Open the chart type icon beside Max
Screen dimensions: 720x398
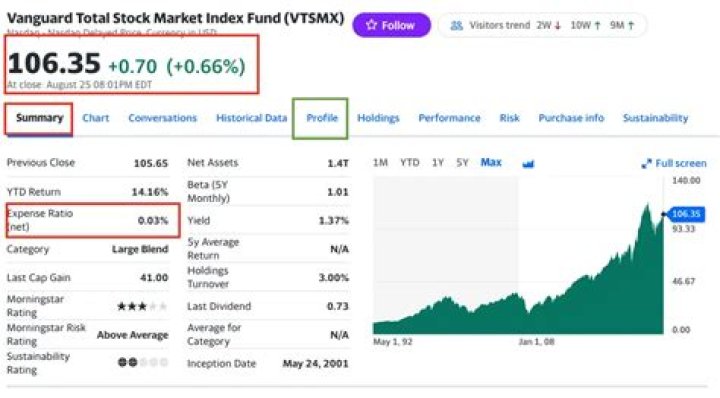point(529,163)
